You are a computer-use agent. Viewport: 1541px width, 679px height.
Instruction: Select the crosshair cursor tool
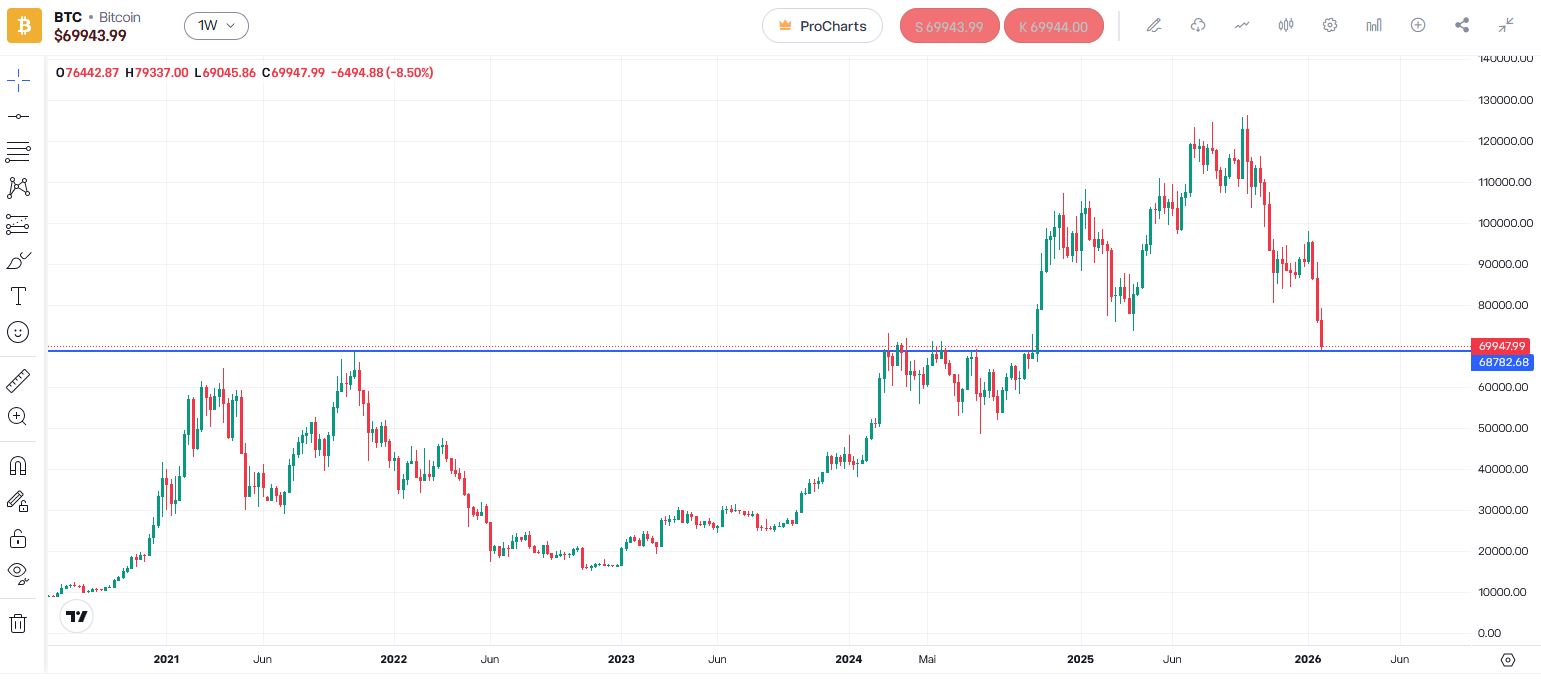pos(18,81)
